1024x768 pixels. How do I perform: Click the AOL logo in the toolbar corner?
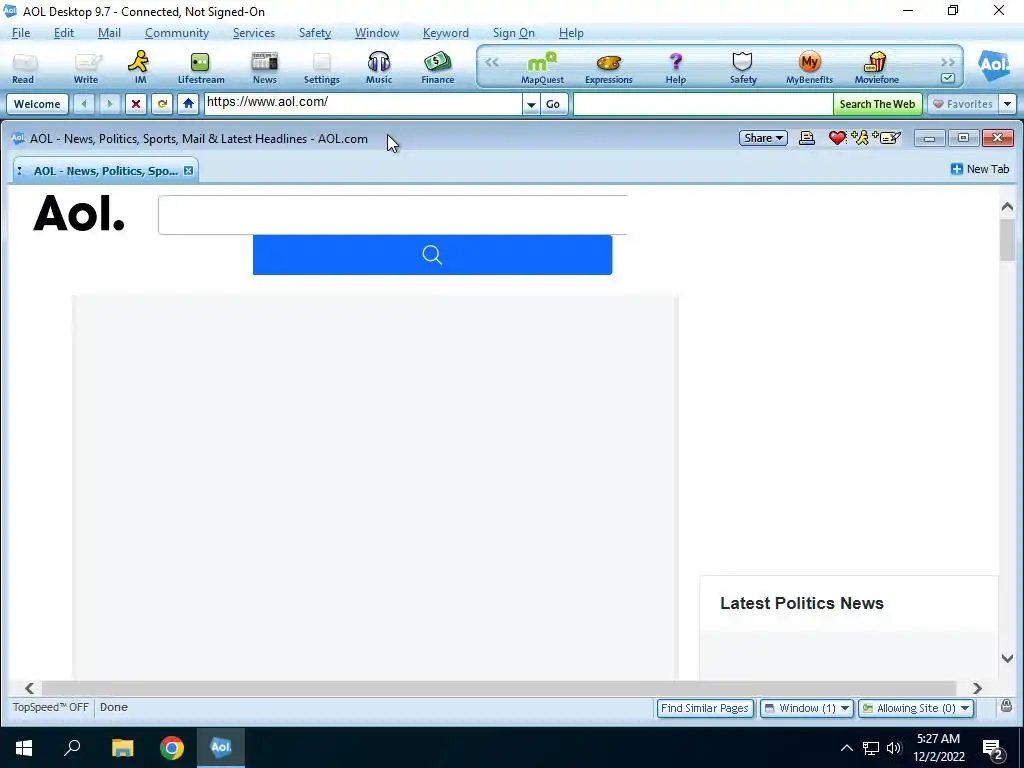(x=993, y=65)
